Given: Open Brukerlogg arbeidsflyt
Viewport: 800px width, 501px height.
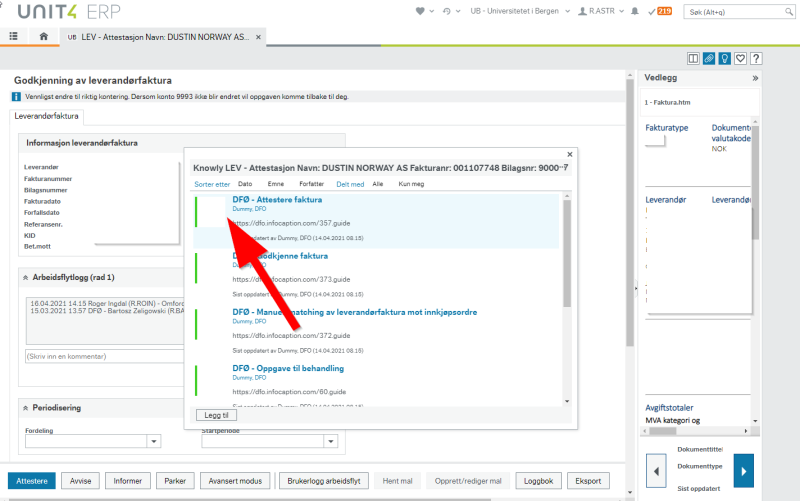Looking at the screenshot, I should pyautogui.click(x=324, y=481).
